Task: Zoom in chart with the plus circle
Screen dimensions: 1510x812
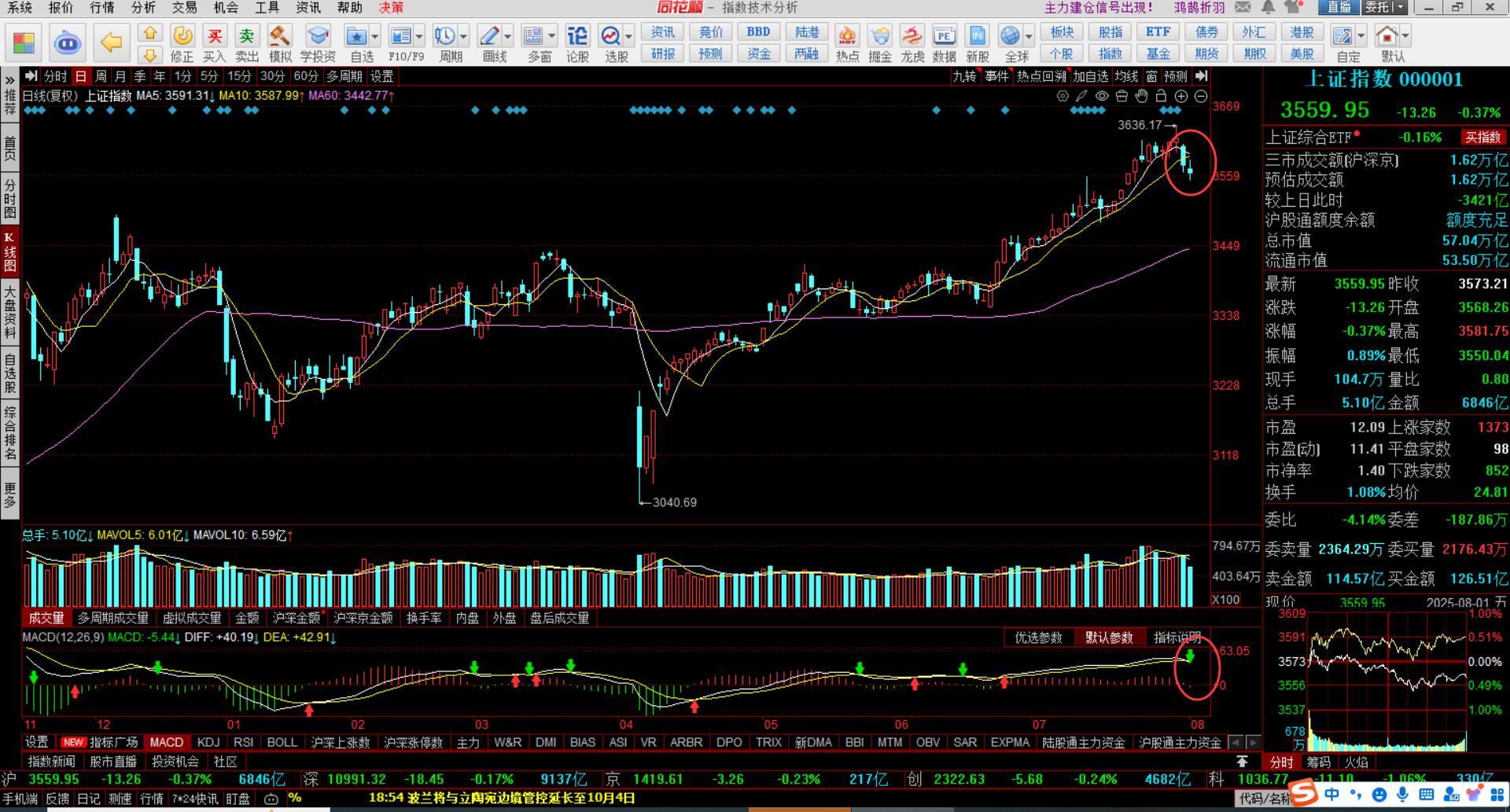Action: (x=1181, y=96)
